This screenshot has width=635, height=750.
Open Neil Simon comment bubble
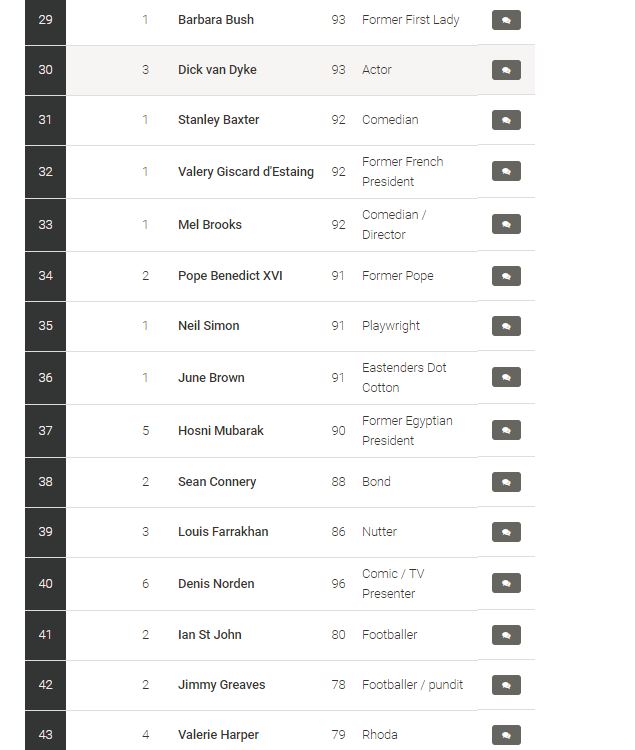pyautogui.click(x=506, y=326)
